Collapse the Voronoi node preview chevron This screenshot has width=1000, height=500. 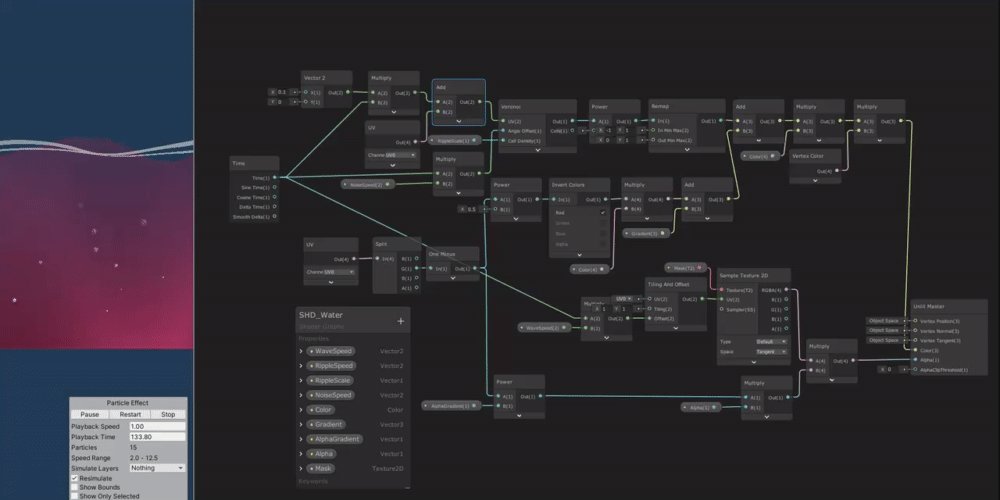tap(538, 150)
